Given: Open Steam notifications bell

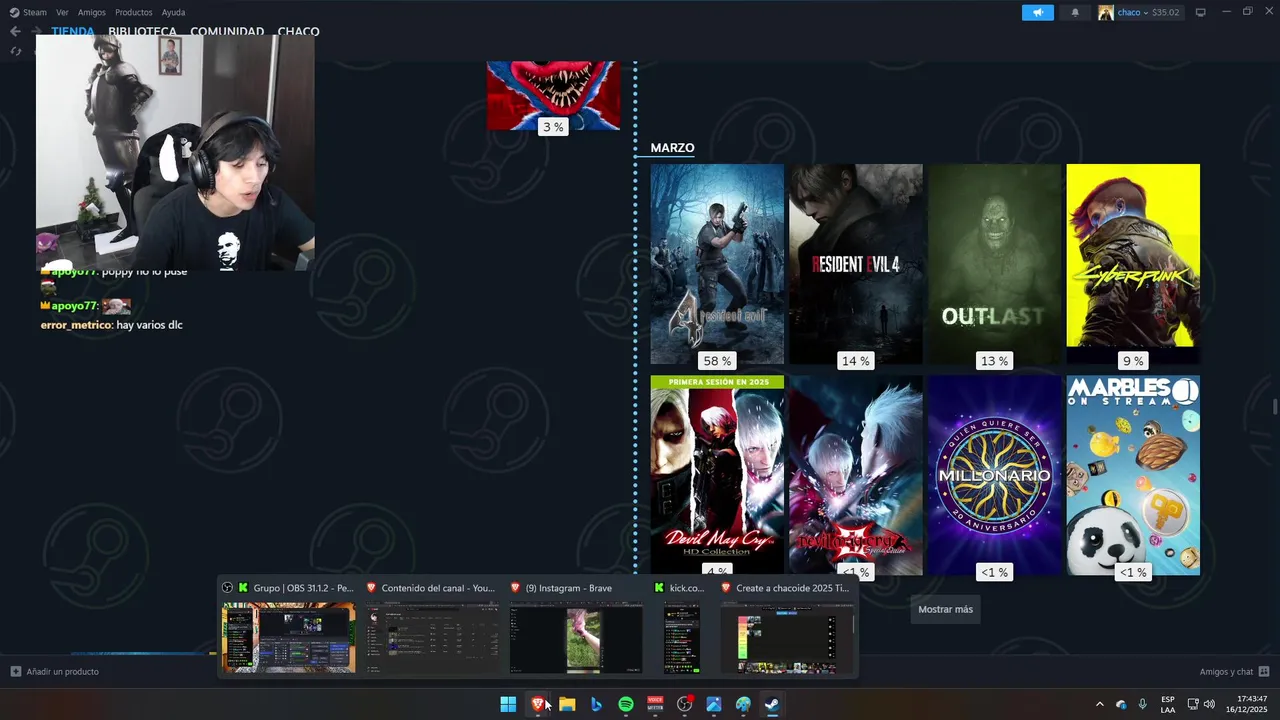Looking at the screenshot, I should click(x=1075, y=12).
